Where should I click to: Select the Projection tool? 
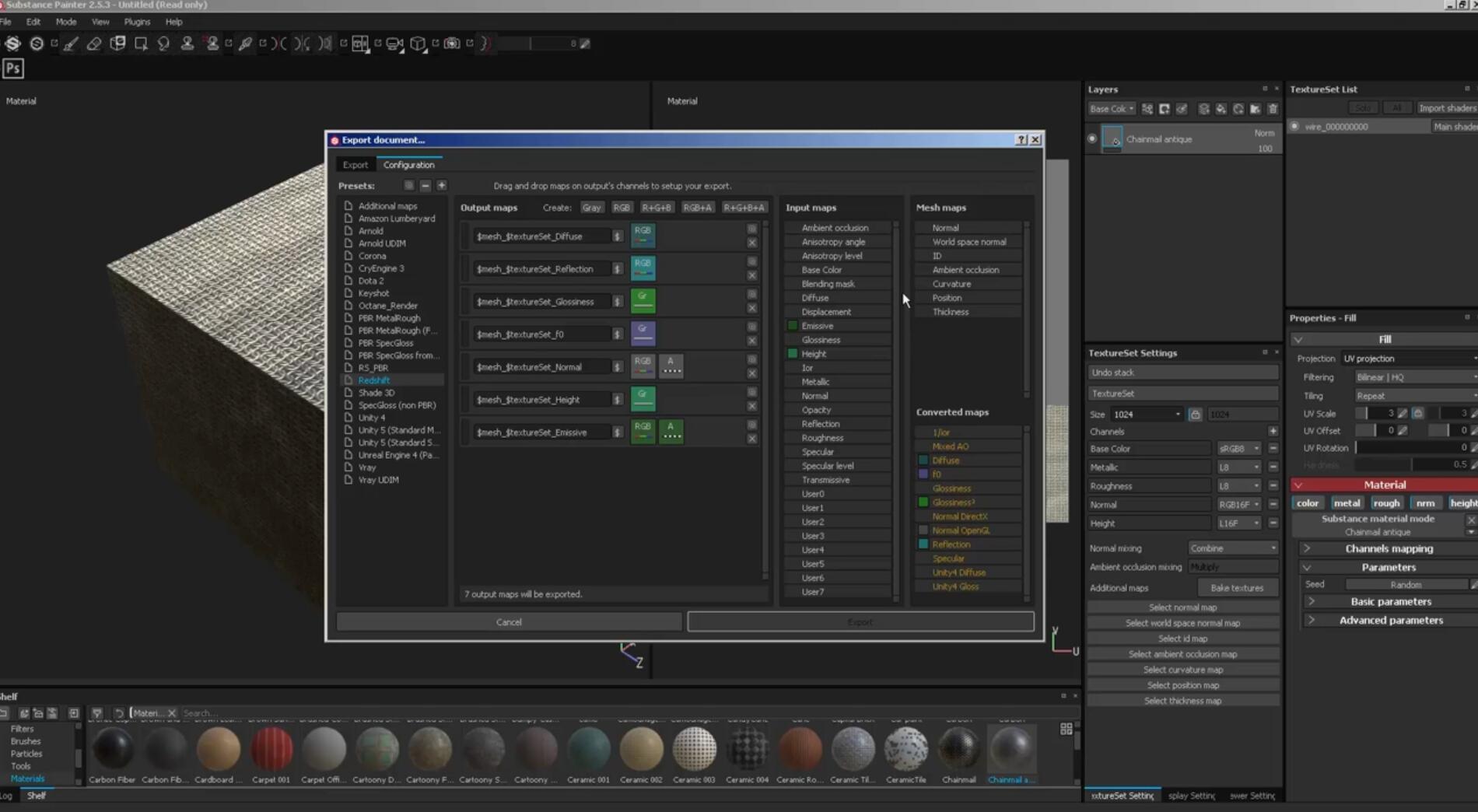[117, 44]
